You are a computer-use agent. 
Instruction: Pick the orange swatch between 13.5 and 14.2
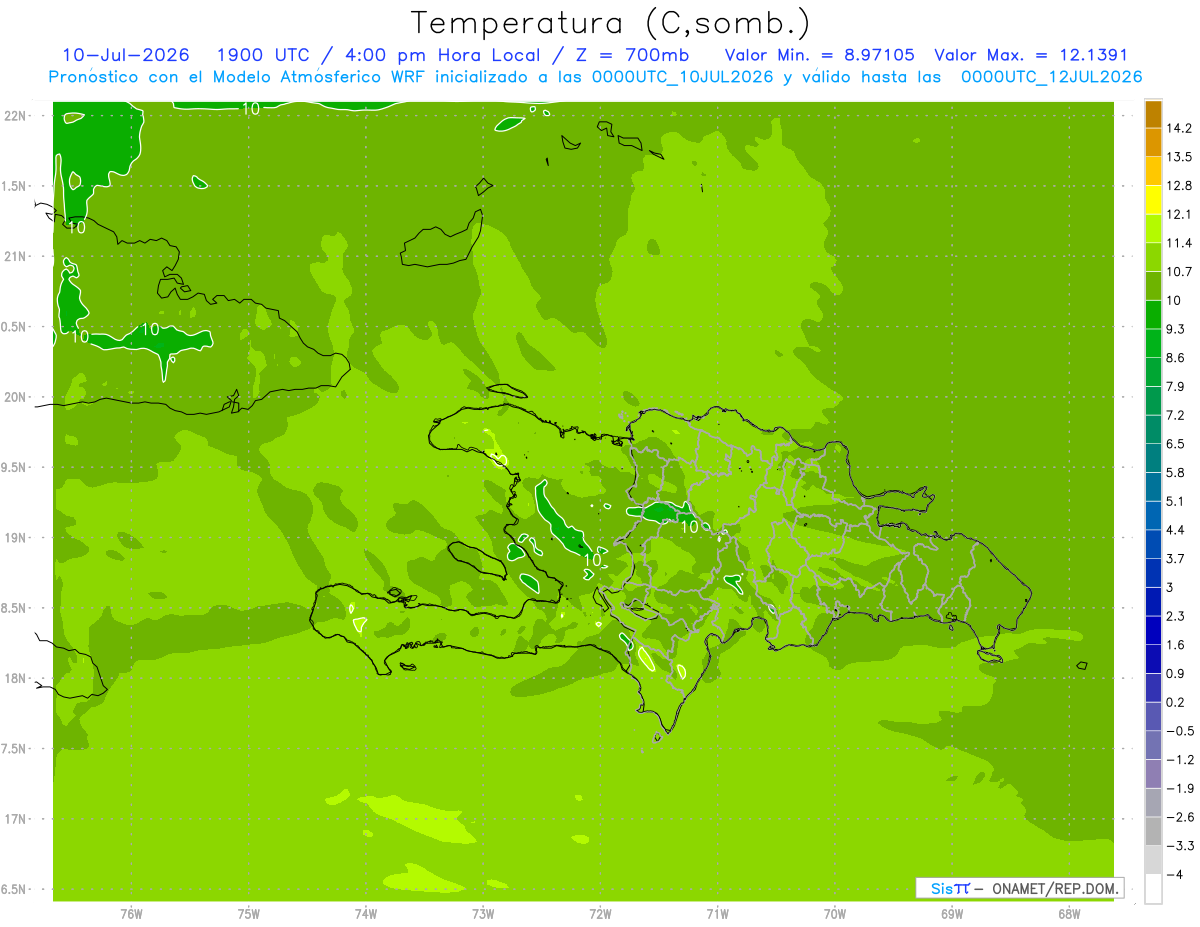point(1153,143)
